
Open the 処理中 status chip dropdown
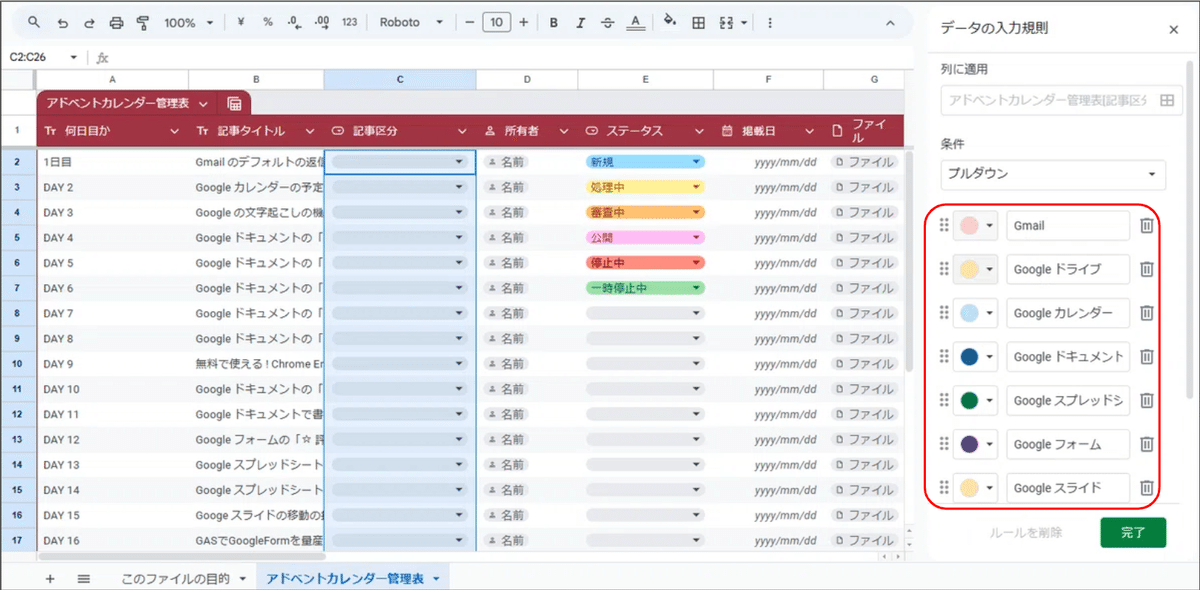[x=695, y=187]
